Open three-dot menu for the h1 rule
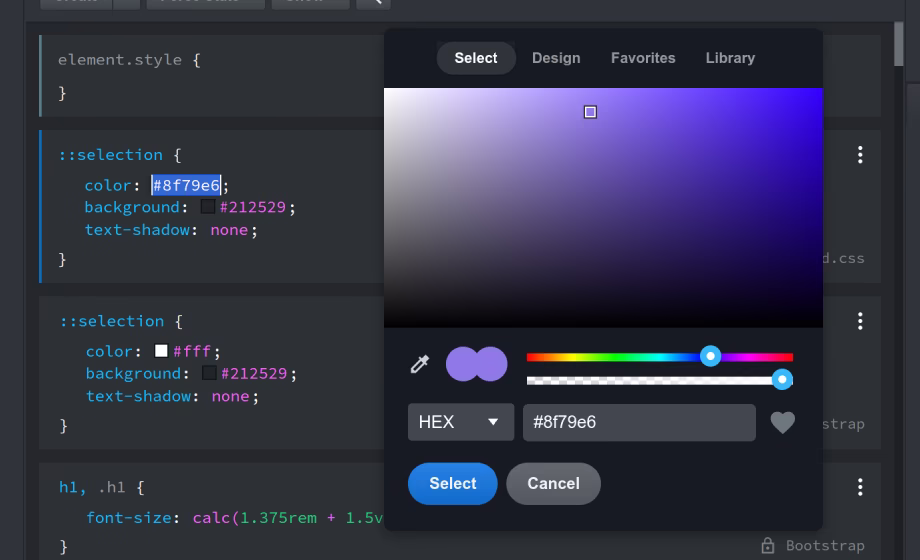 click(x=860, y=487)
